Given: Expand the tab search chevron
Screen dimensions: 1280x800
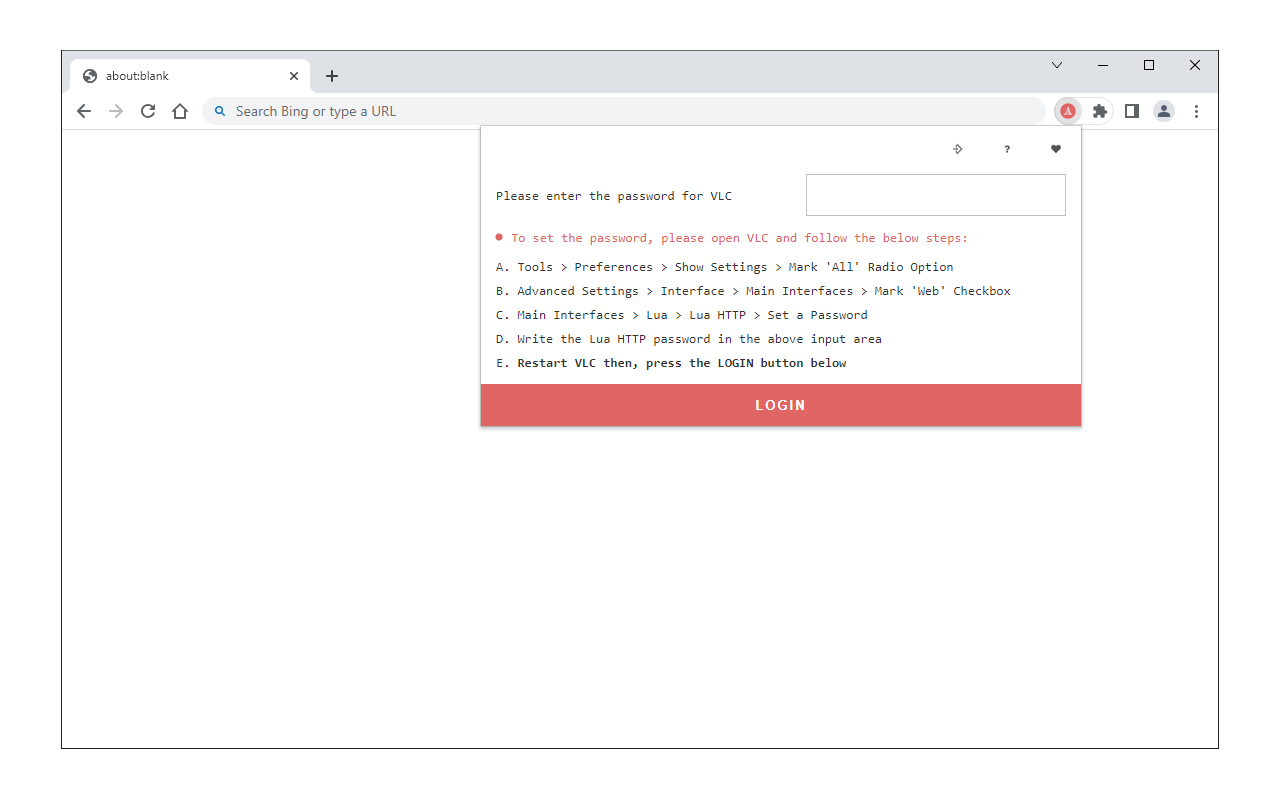Looking at the screenshot, I should (1057, 65).
